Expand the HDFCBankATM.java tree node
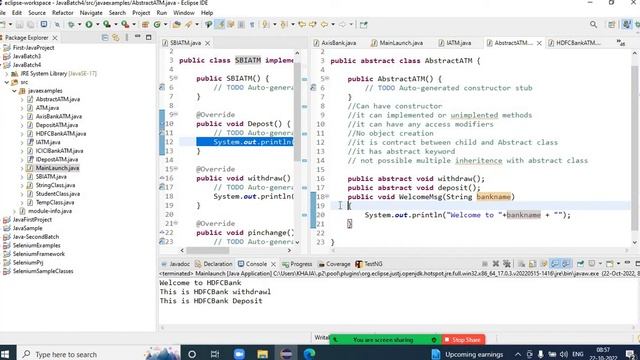Screen dimensions: 640x360 point(22,134)
